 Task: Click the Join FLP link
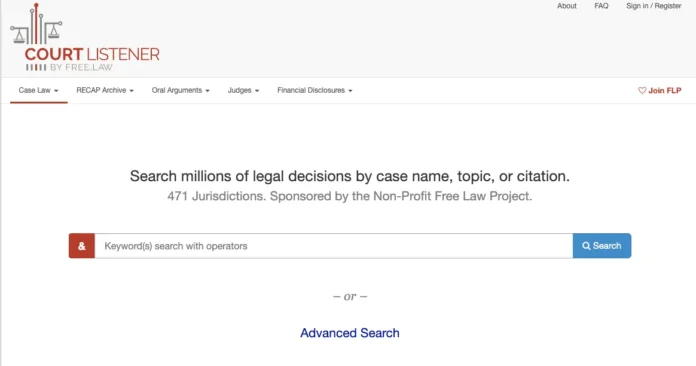pyautogui.click(x=660, y=91)
